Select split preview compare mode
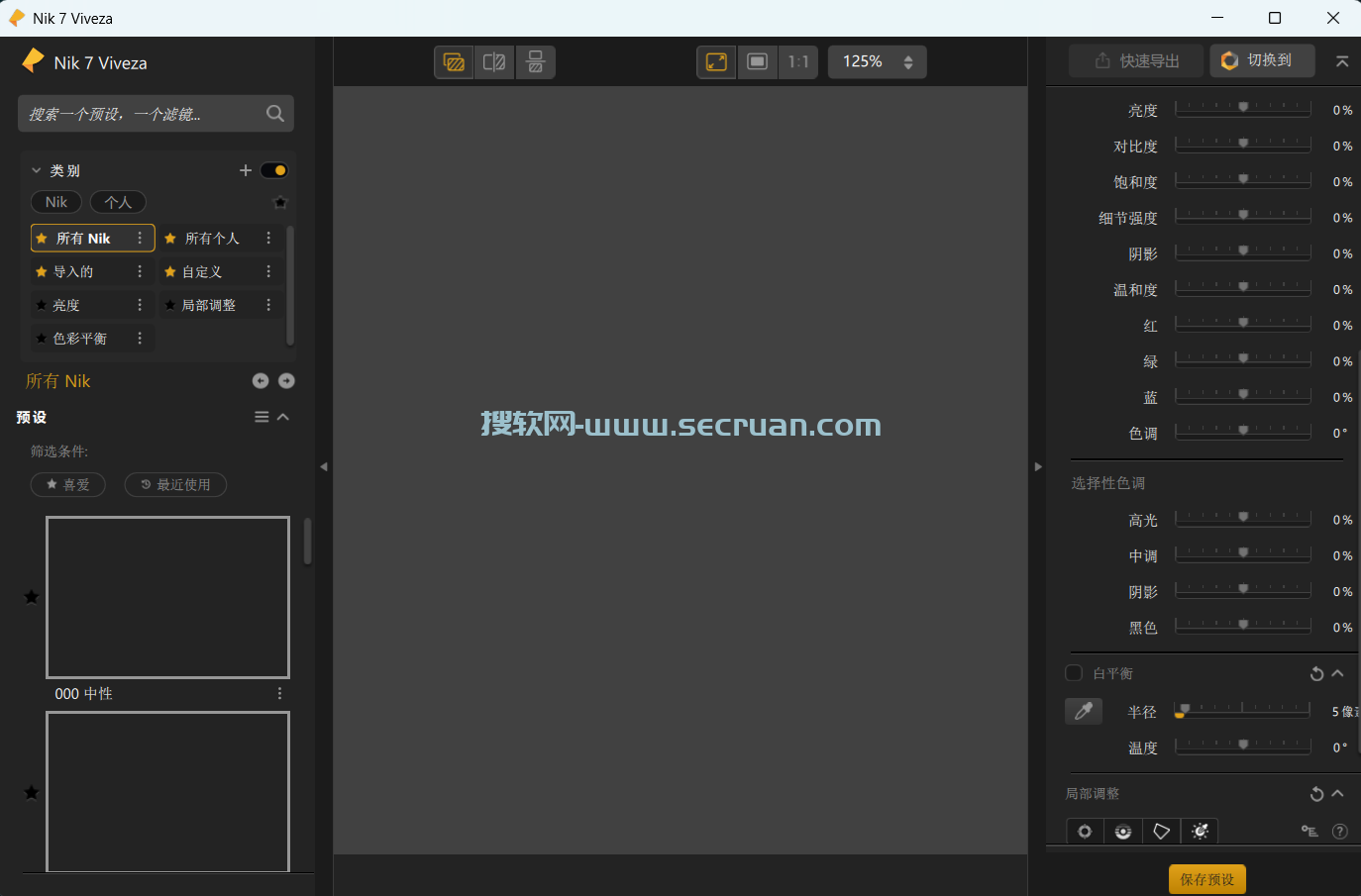This screenshot has height=896, width=1361. point(494,62)
